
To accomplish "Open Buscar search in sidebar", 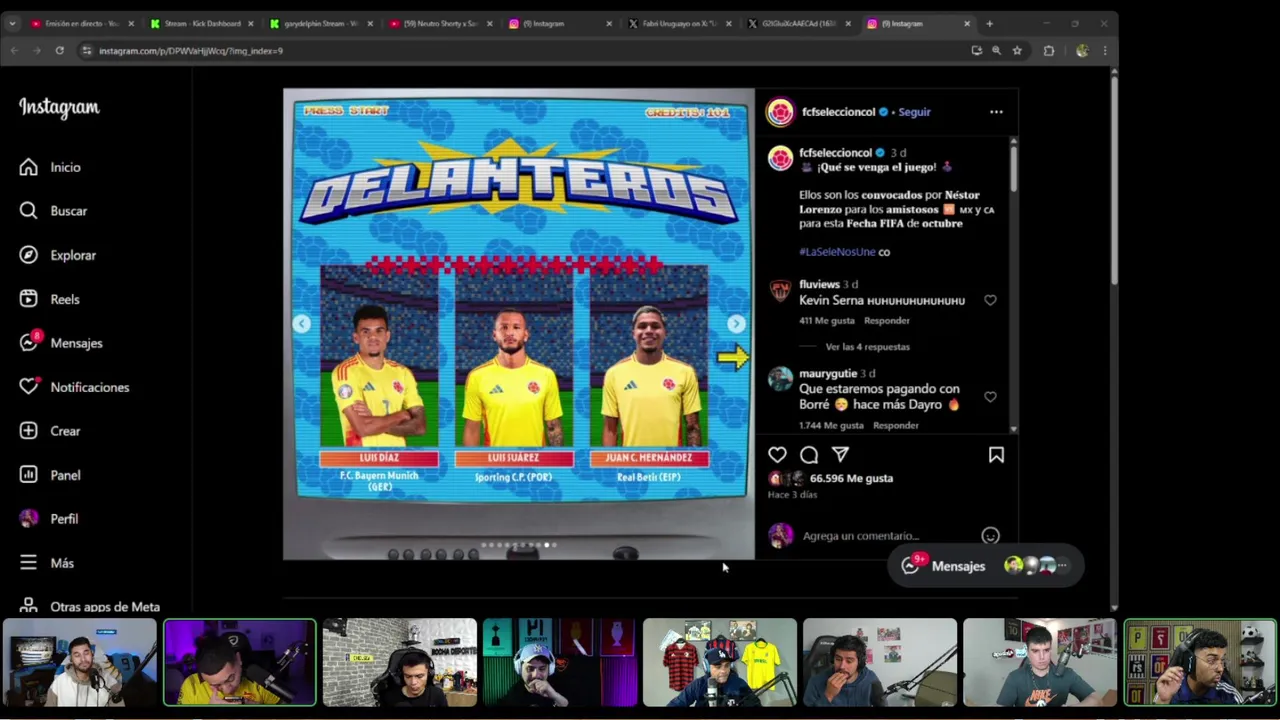I will point(53,211).
